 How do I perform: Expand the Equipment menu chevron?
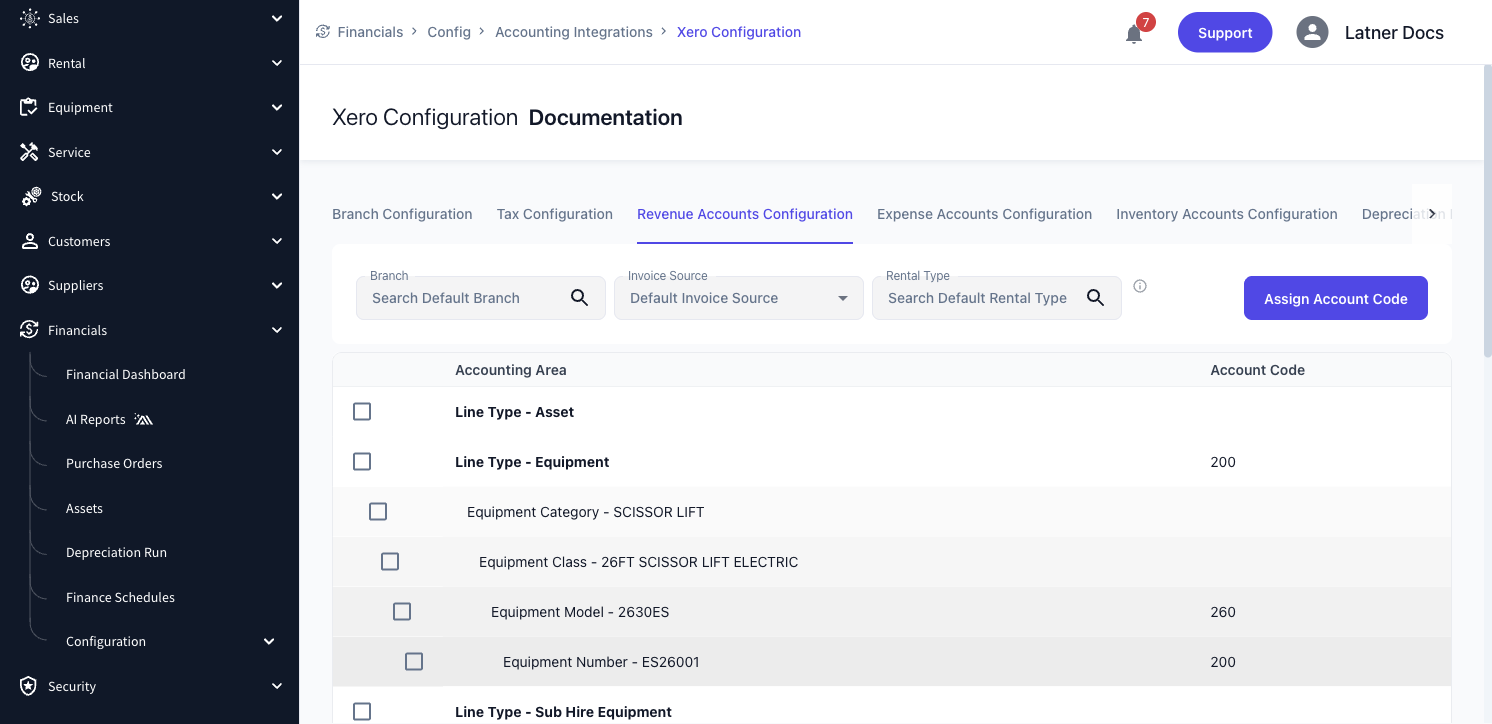coord(277,107)
